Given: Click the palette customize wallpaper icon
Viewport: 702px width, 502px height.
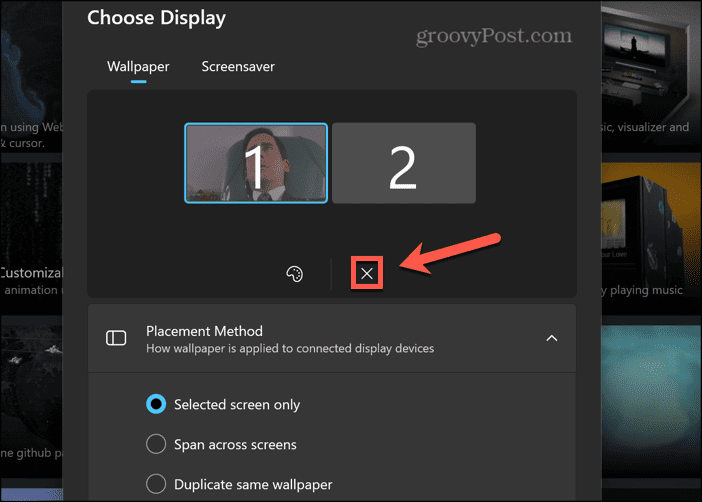Looking at the screenshot, I should click(295, 274).
